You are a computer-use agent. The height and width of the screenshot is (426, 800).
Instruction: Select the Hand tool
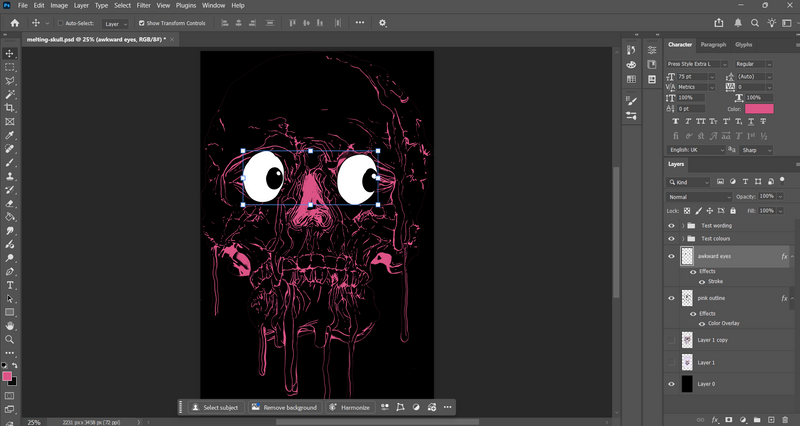tap(10, 325)
